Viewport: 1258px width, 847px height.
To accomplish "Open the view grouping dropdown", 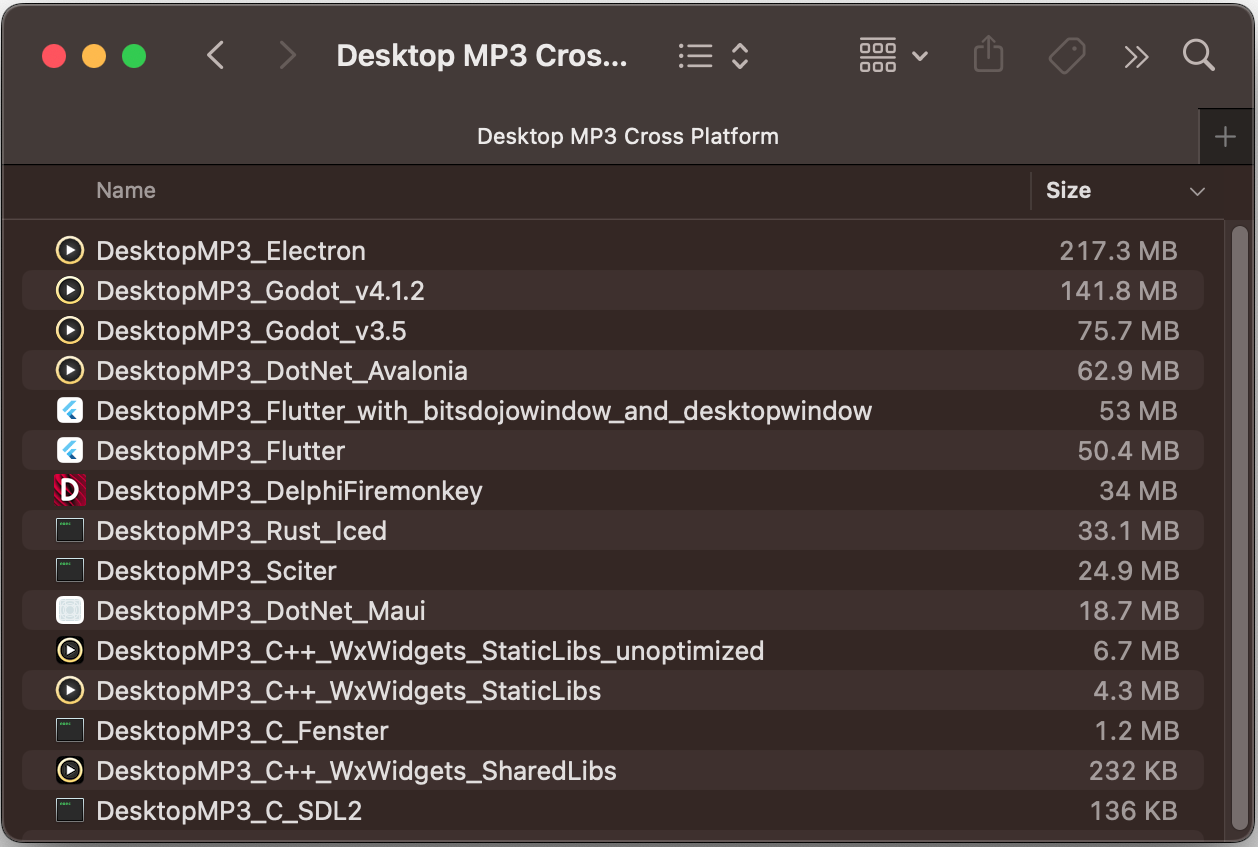I will click(893, 56).
